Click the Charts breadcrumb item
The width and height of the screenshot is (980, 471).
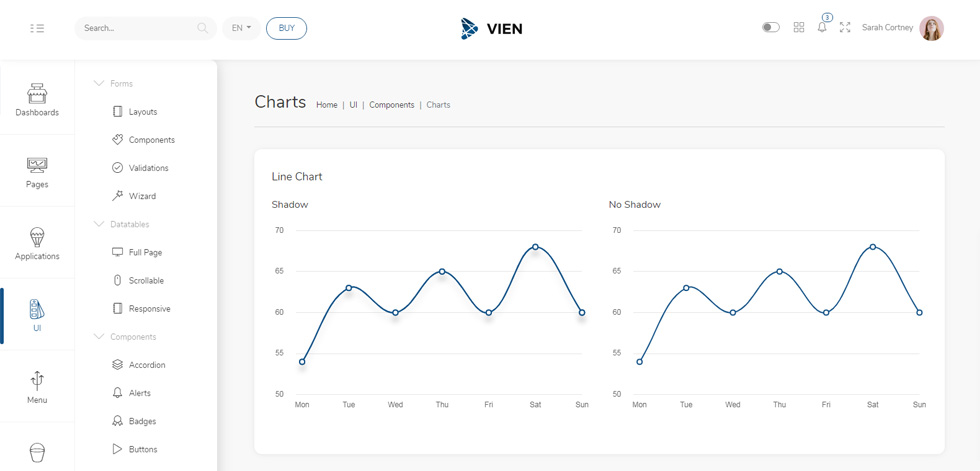pos(438,105)
